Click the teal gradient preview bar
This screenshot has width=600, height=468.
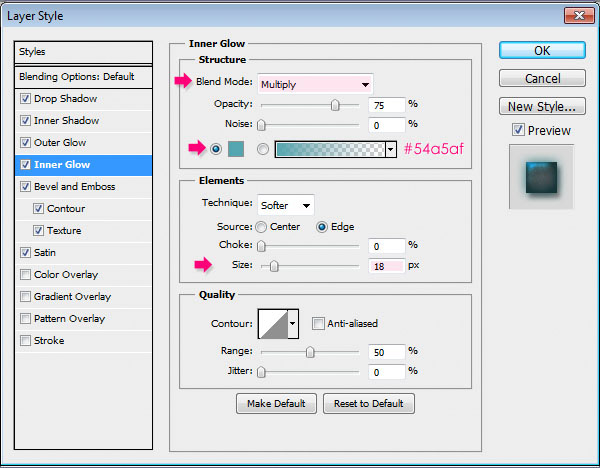(330, 150)
